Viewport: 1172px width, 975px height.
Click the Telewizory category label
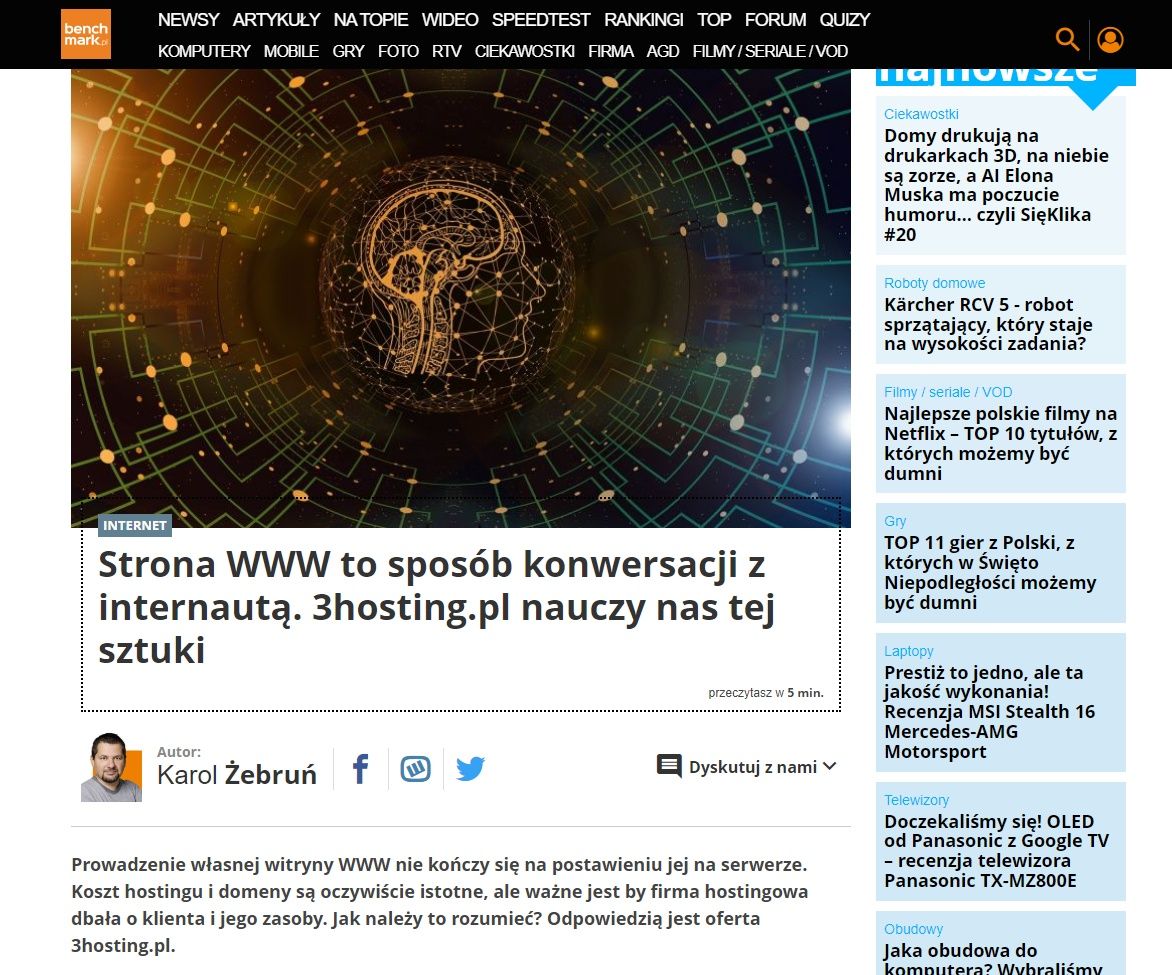[916, 800]
